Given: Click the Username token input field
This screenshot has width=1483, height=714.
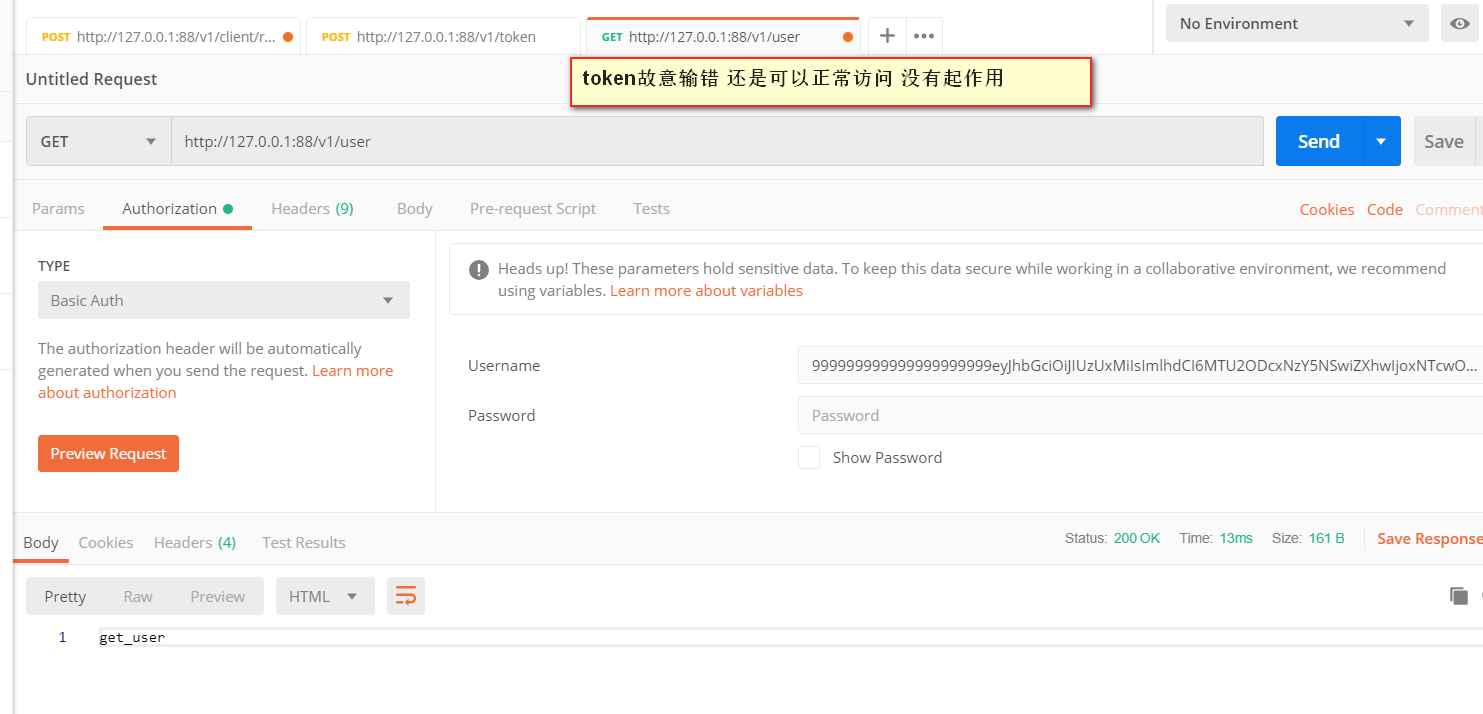Looking at the screenshot, I should [x=1140, y=365].
